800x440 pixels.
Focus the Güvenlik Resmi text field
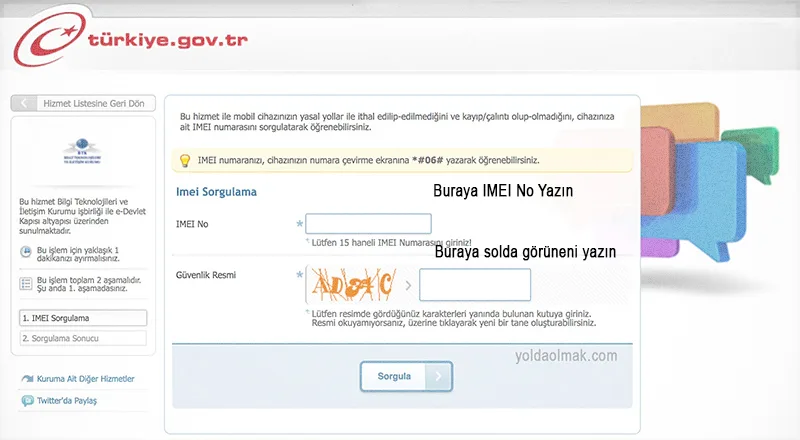[x=474, y=285]
